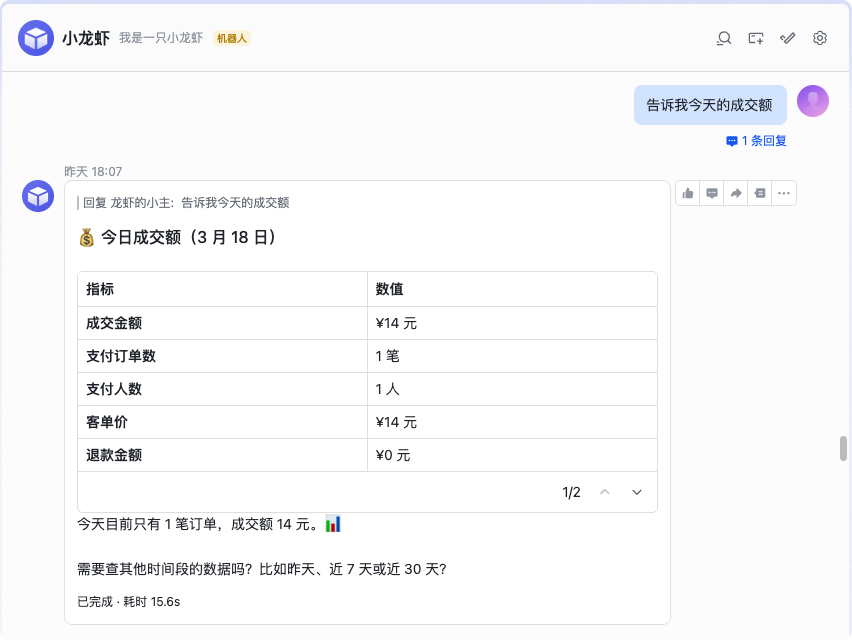This screenshot has width=852, height=640.
Task: Forward the message with arrow icon
Action: pyautogui.click(x=736, y=193)
